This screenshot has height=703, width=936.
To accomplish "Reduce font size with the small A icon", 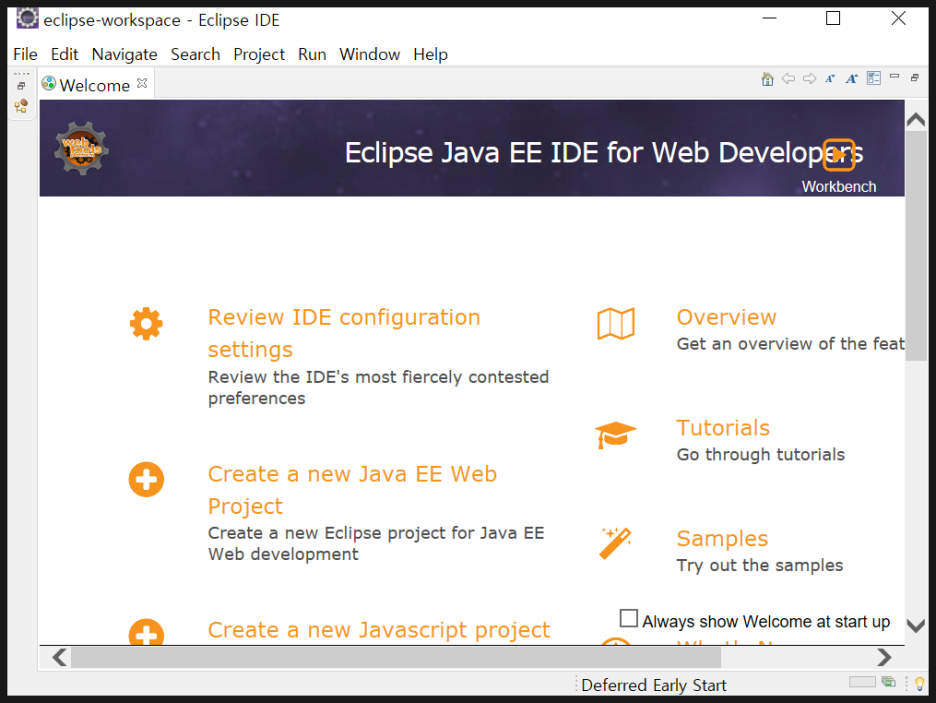I will click(x=830, y=79).
